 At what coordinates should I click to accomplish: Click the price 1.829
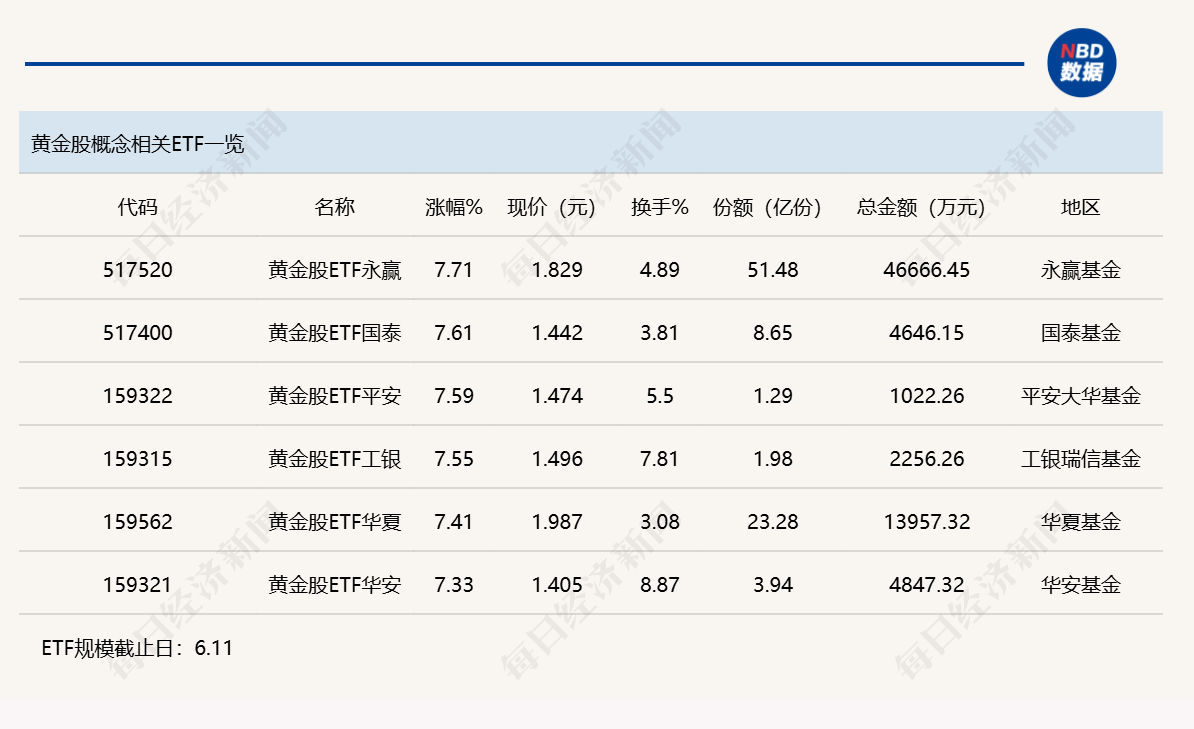pos(557,270)
